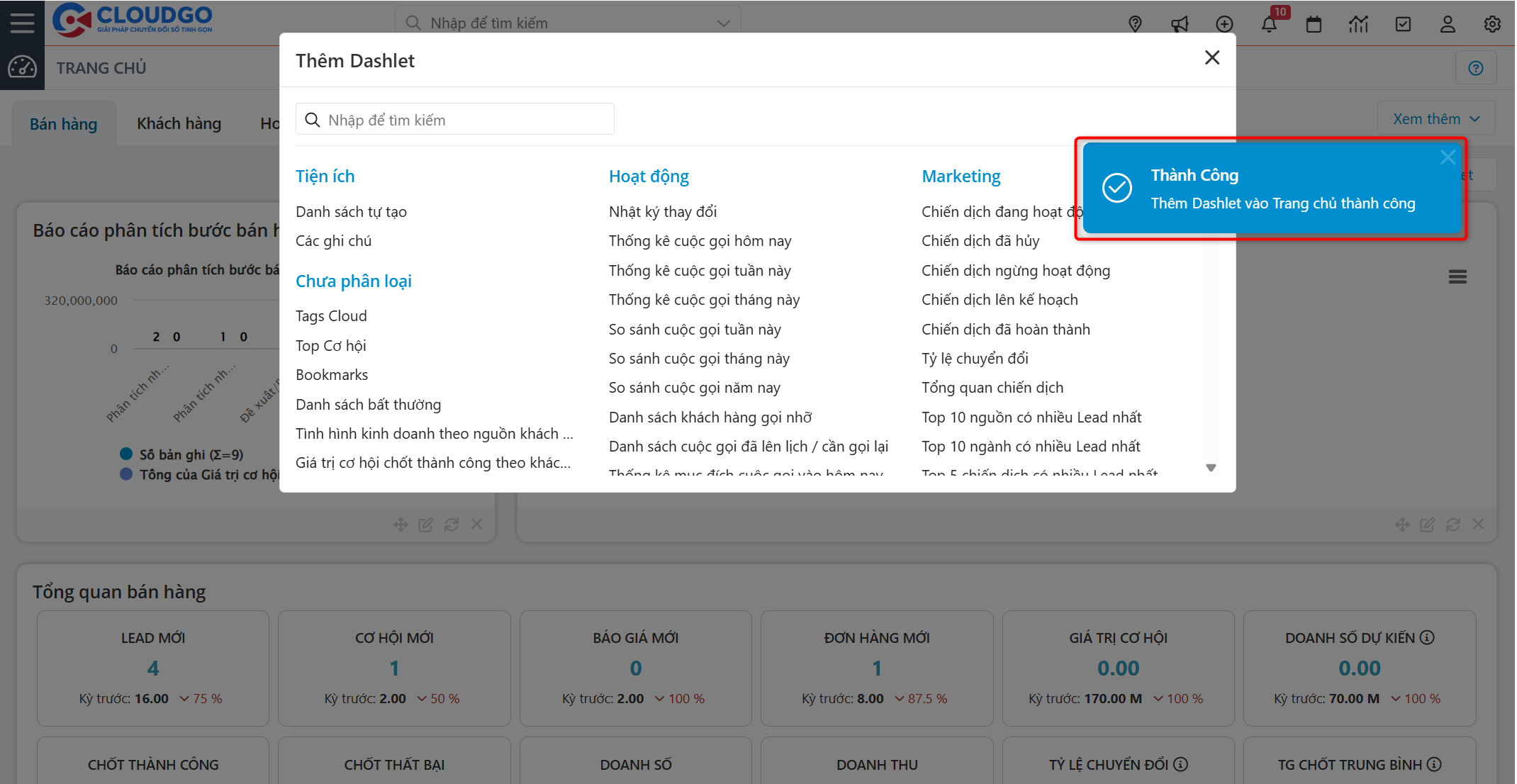The height and width of the screenshot is (784, 1517).
Task: Expand the Xem thêm dropdown
Action: point(1435,118)
